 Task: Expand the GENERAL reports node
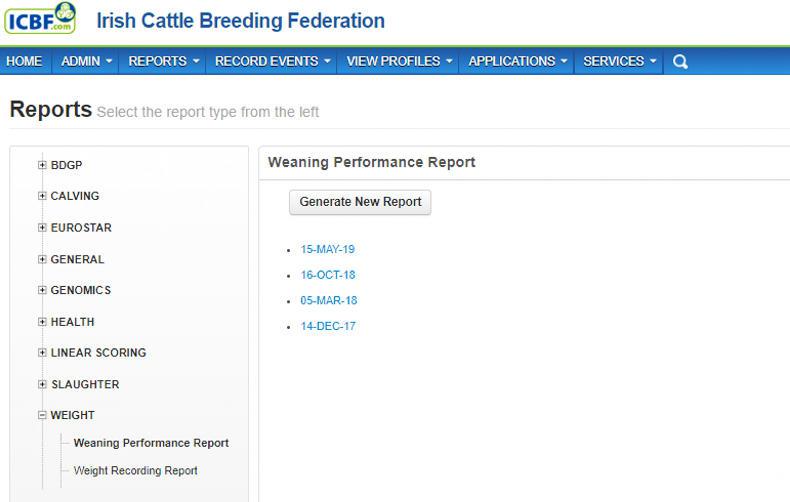(x=42, y=259)
